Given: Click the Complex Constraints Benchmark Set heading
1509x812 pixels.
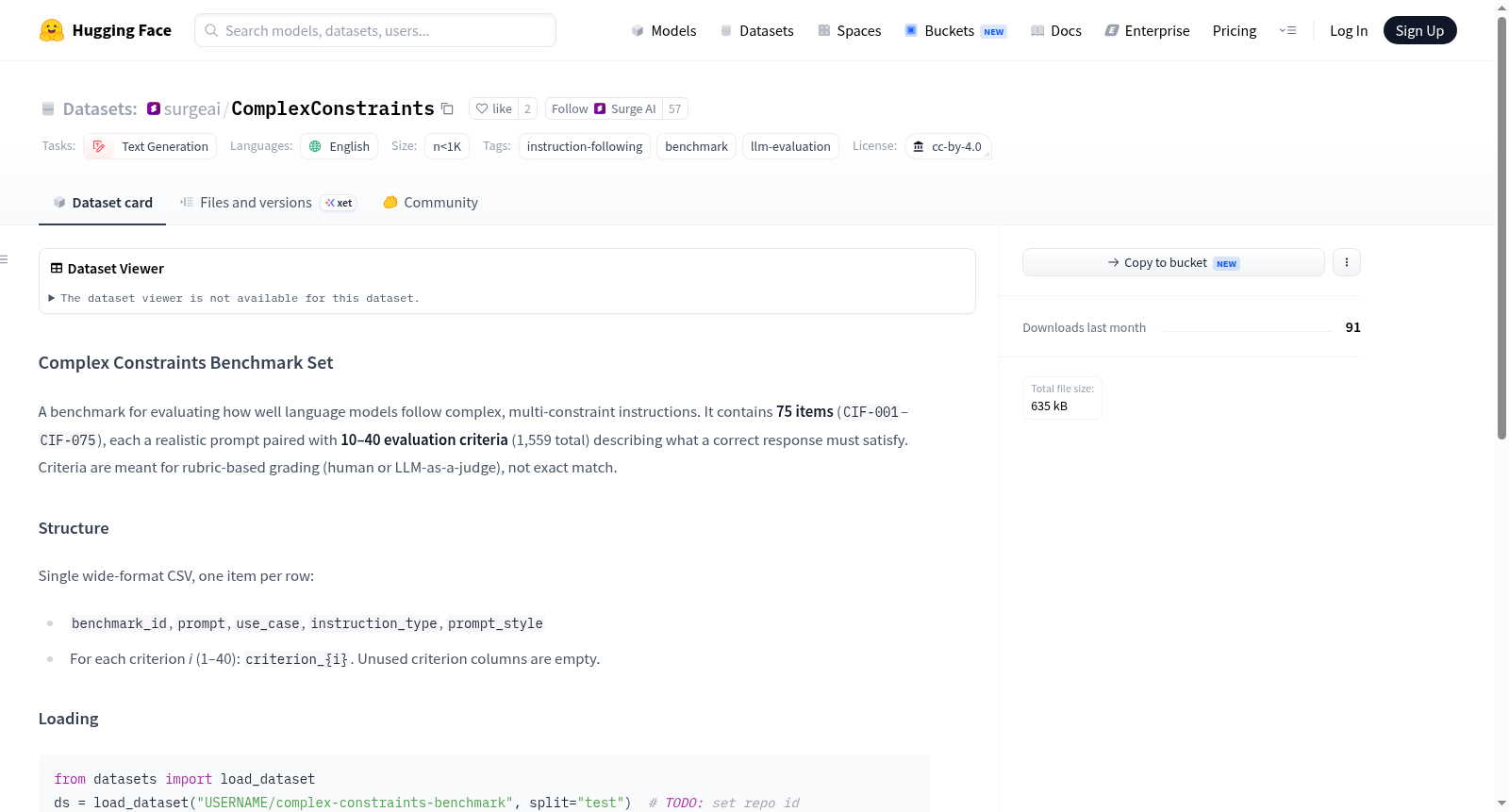Looking at the screenshot, I should pyautogui.click(x=186, y=363).
